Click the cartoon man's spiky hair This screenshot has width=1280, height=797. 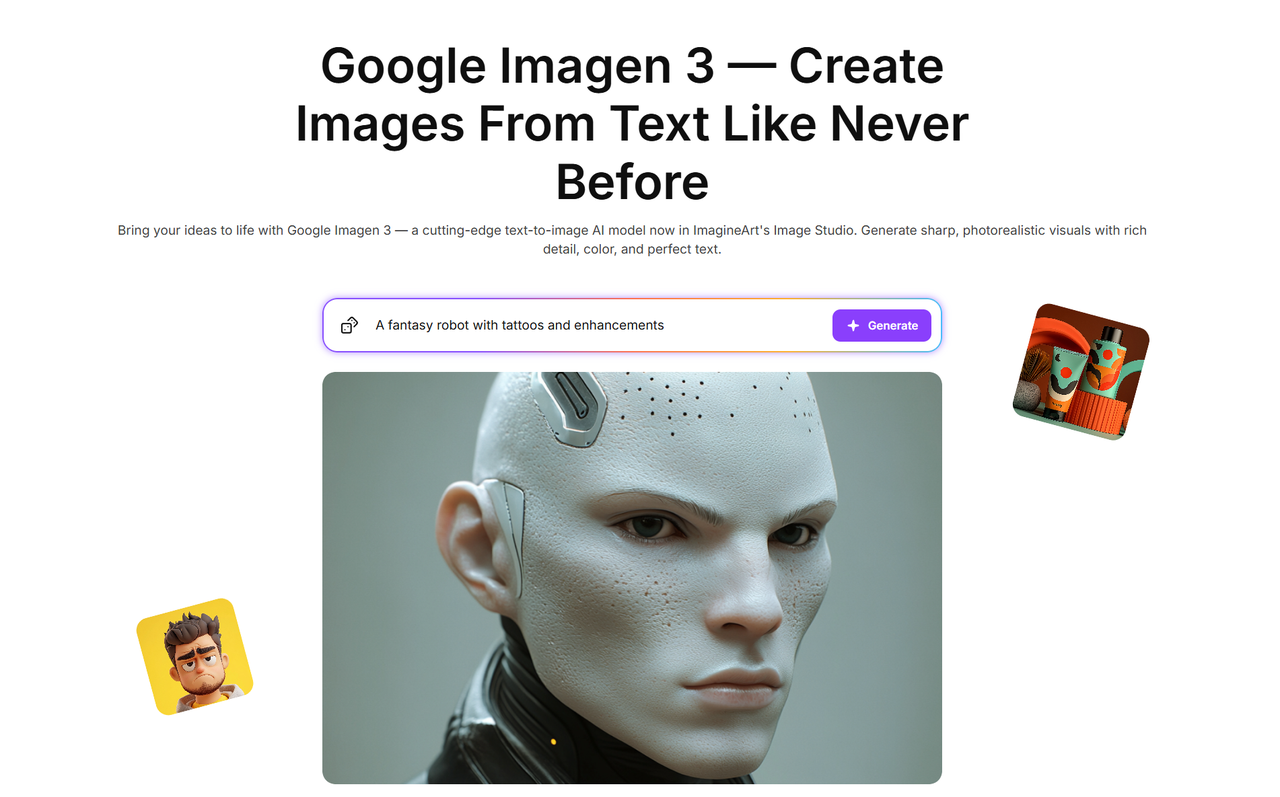(190, 630)
